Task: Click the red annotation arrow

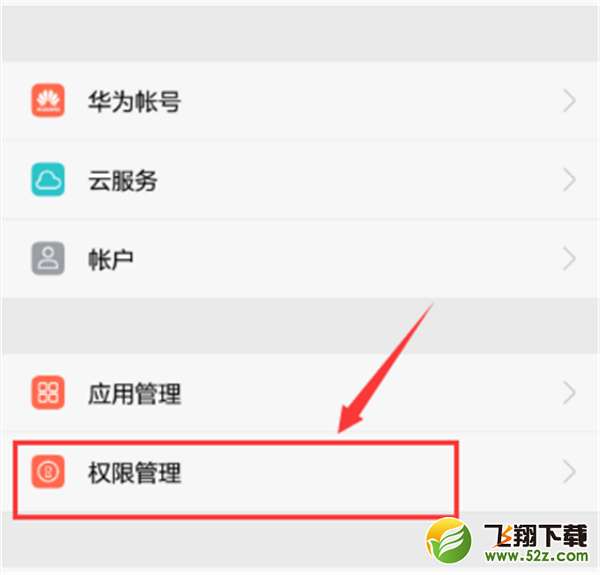Action: [385, 368]
